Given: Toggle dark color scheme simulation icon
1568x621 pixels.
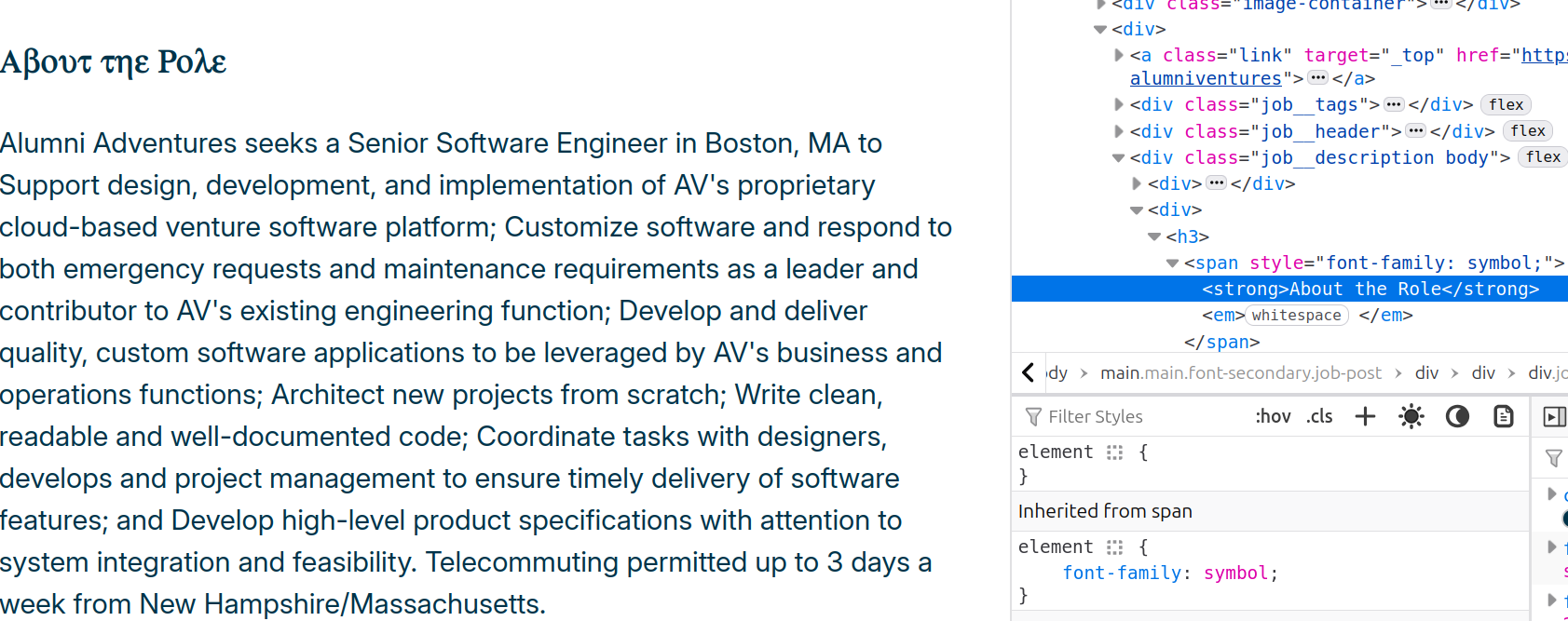Looking at the screenshot, I should [x=1457, y=416].
